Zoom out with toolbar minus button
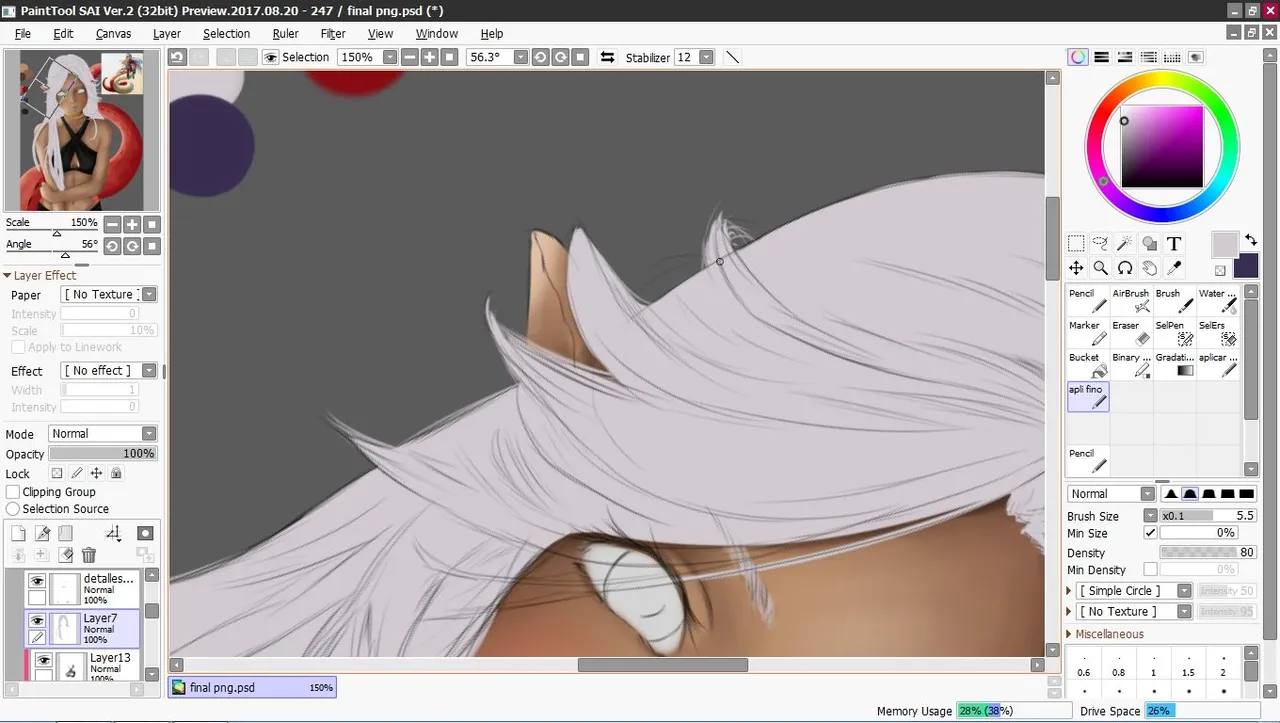This screenshot has height=723, width=1280. (409, 57)
